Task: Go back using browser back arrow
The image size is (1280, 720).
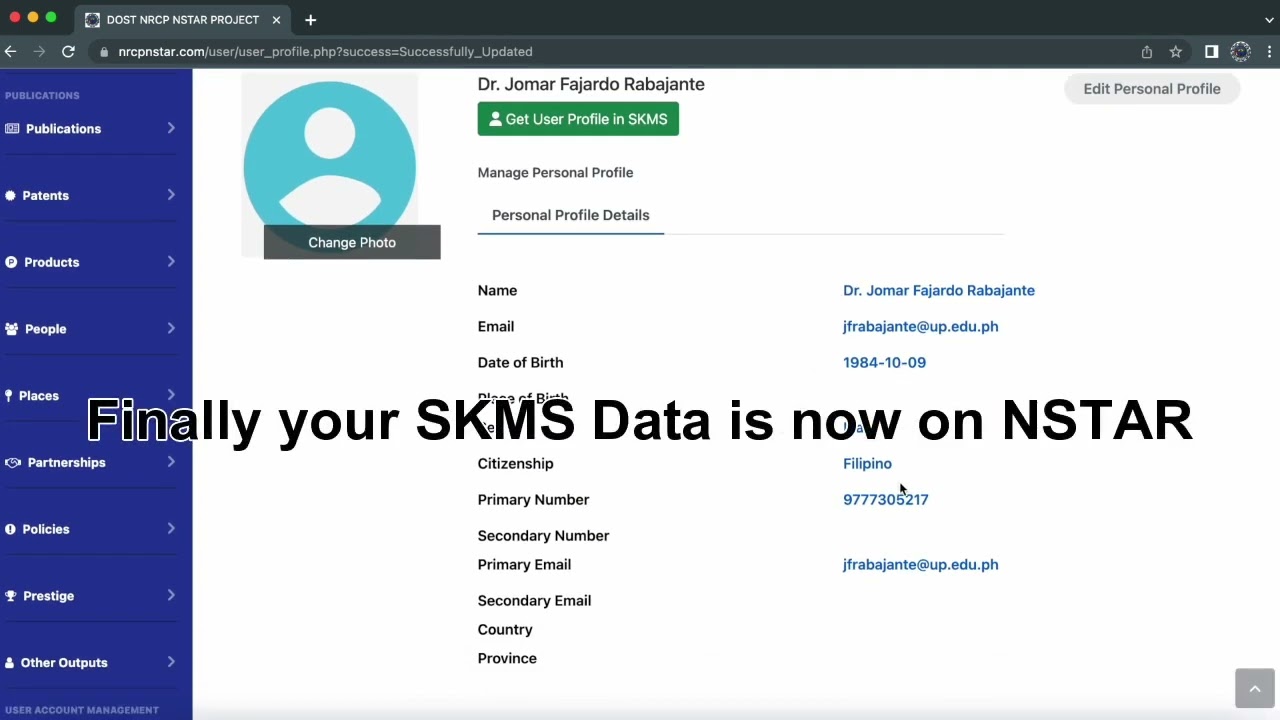Action: coord(10,51)
